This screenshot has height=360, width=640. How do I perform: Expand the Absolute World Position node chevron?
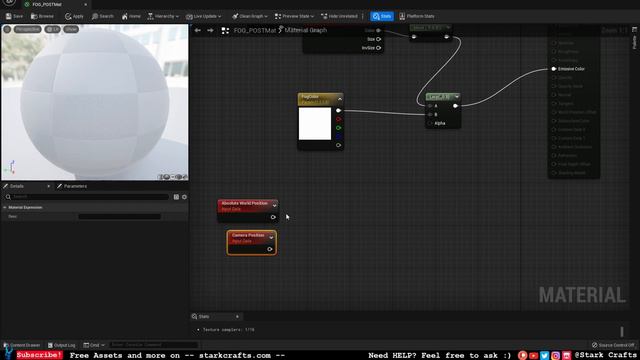pos(274,205)
